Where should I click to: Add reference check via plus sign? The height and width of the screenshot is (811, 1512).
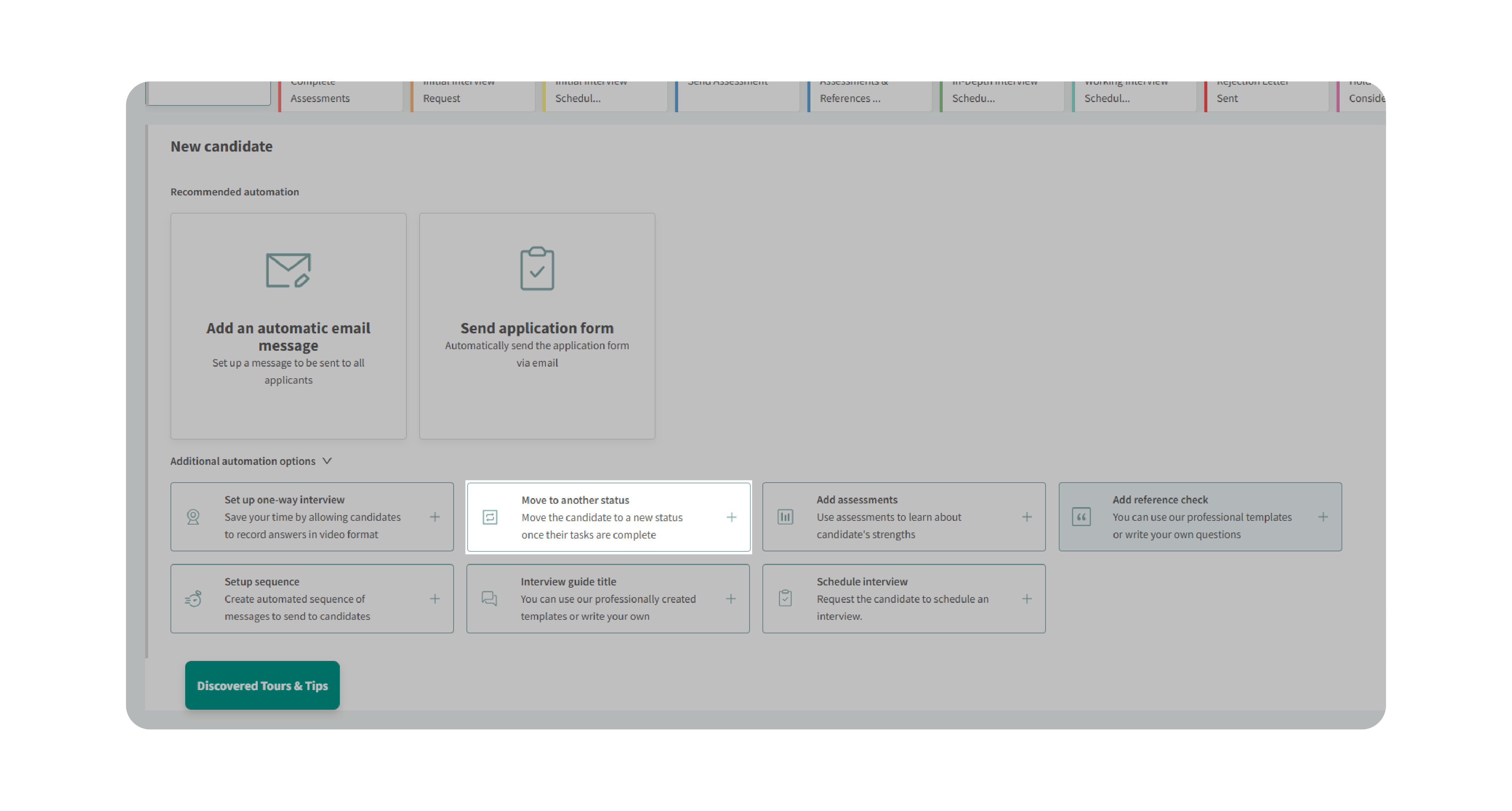[1323, 517]
